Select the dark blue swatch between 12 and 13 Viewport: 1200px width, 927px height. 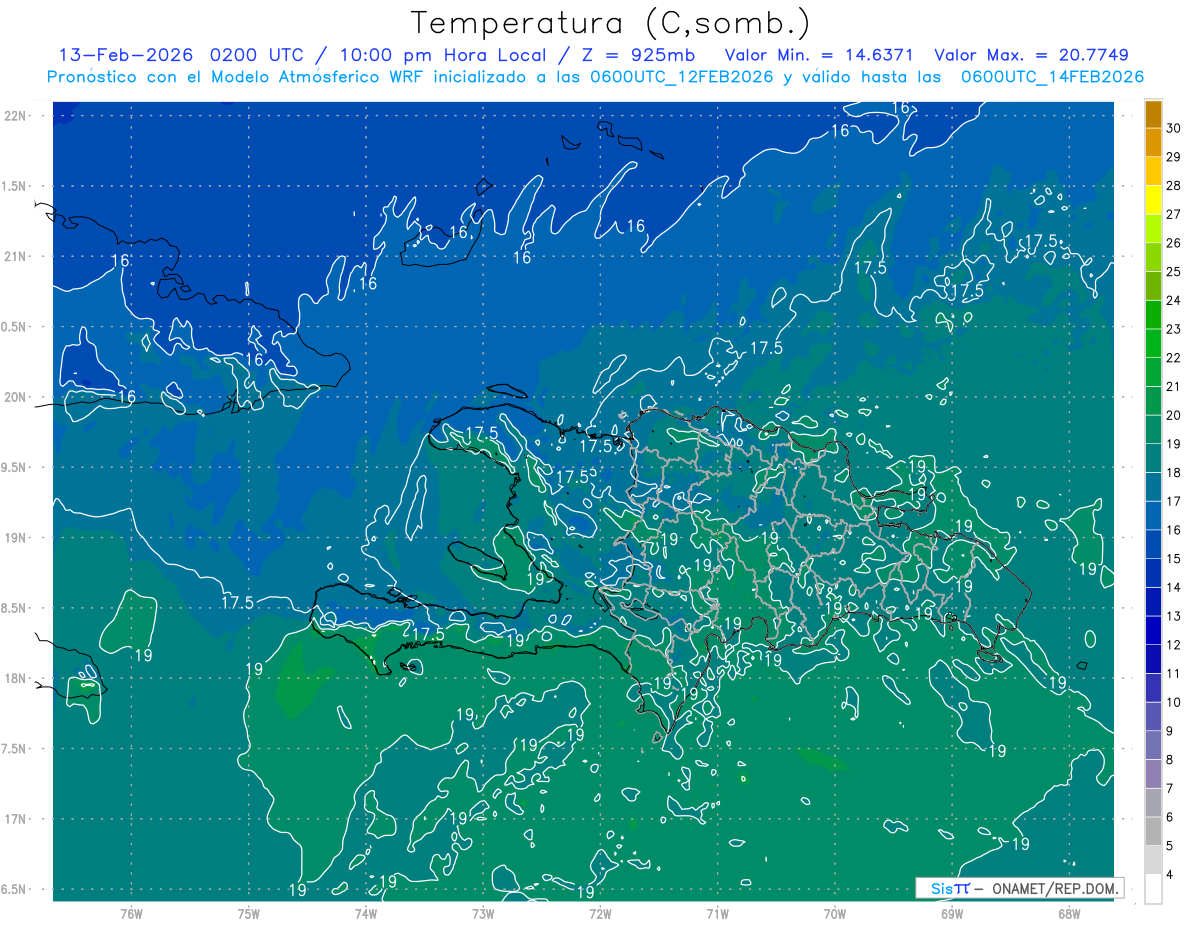[x=1153, y=631]
